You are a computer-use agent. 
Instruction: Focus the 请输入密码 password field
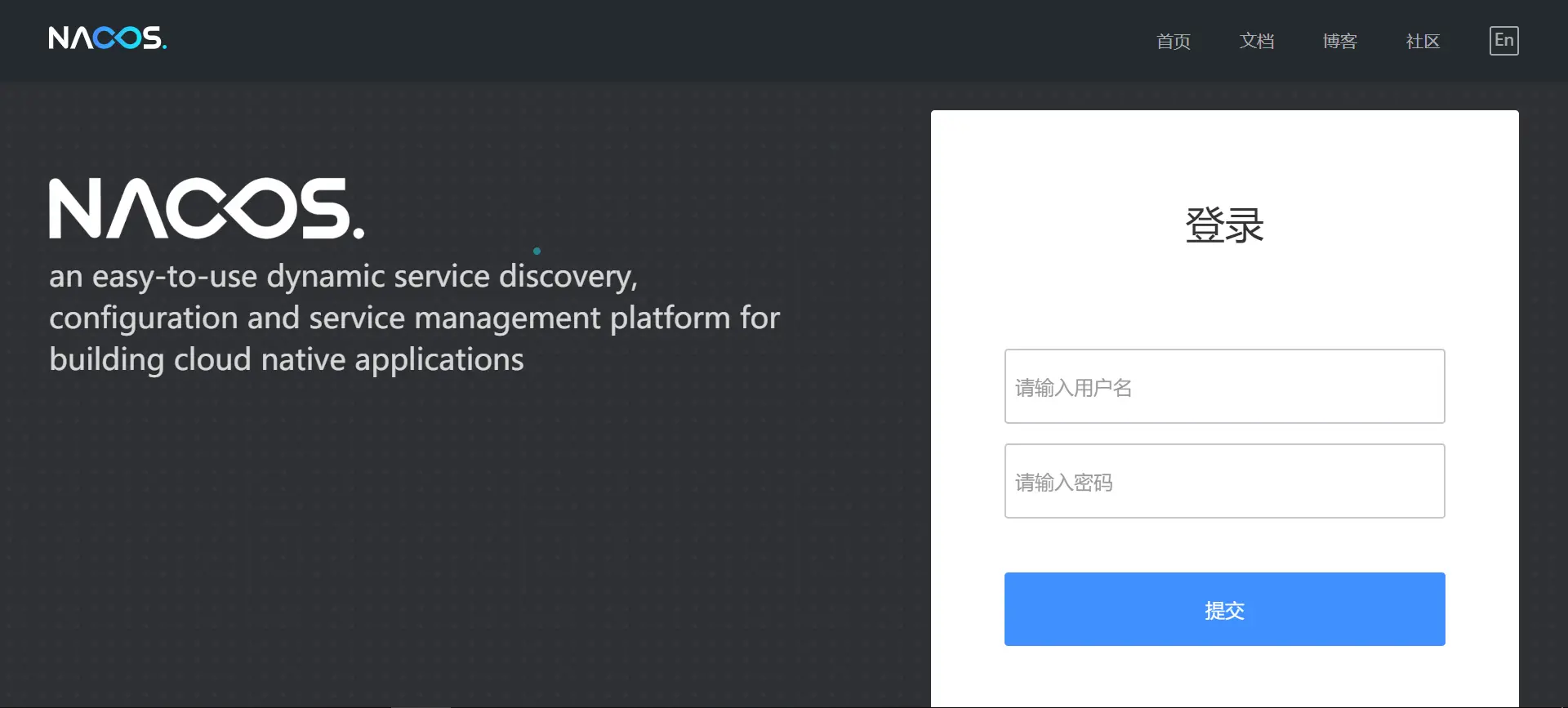click(x=1224, y=481)
